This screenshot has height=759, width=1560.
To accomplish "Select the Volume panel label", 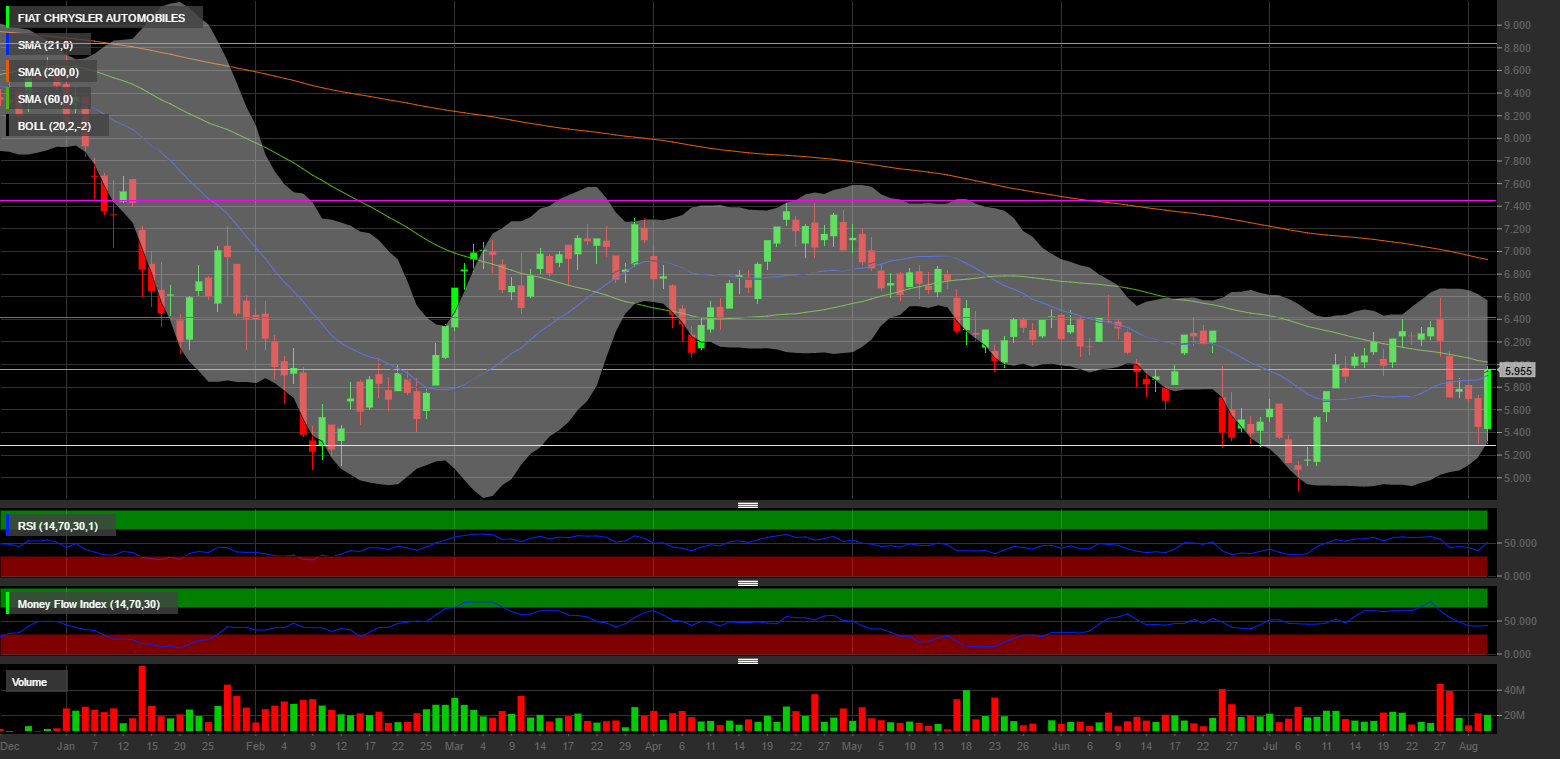I will [x=37, y=682].
